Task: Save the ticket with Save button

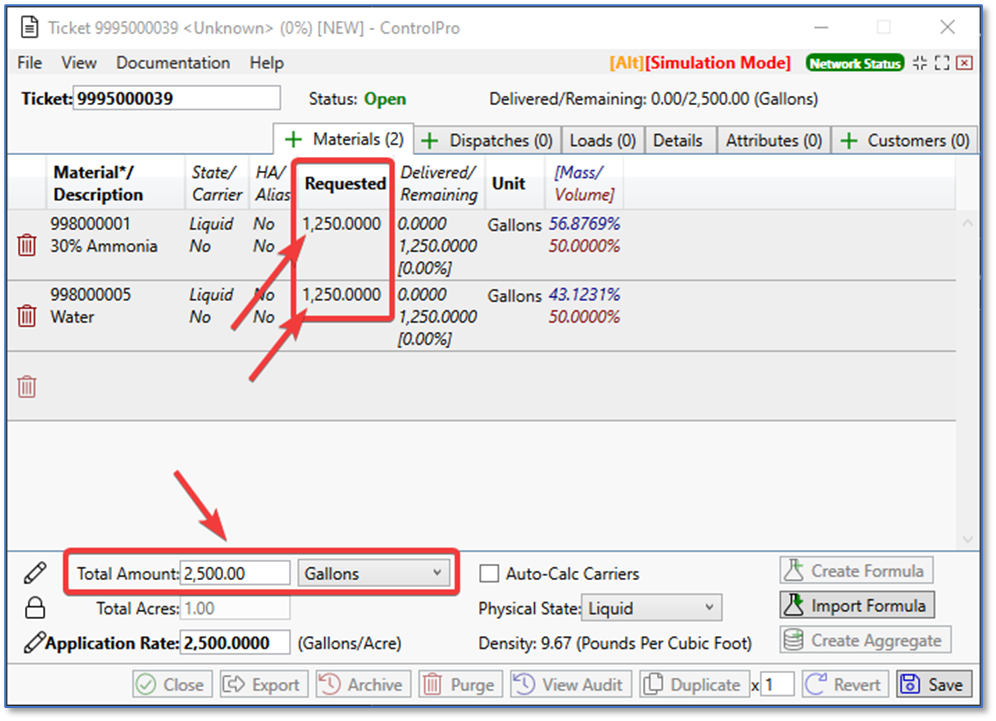Action: 934,685
